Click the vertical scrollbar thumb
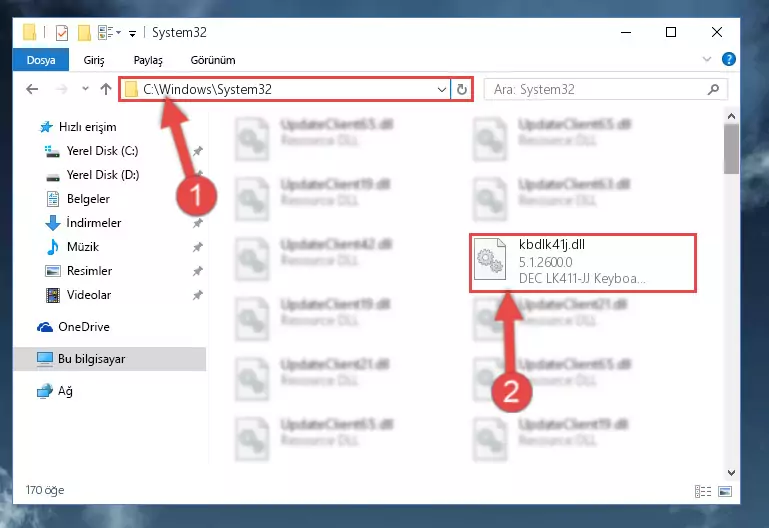 (731, 149)
